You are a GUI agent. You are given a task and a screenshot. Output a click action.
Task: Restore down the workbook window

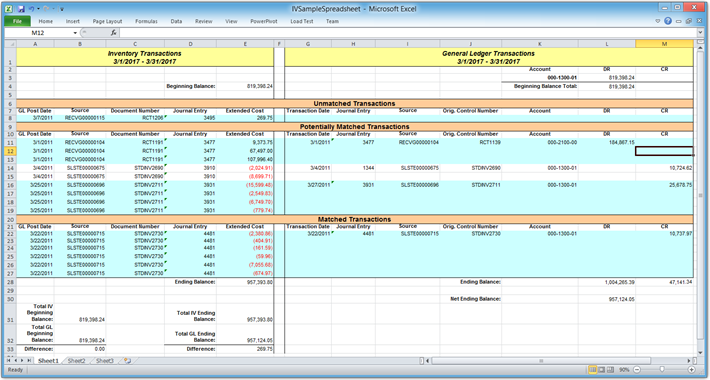tap(688, 21)
